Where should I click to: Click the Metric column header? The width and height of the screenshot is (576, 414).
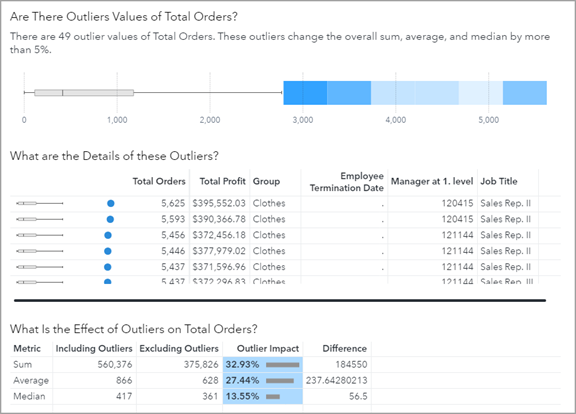click(x=27, y=348)
